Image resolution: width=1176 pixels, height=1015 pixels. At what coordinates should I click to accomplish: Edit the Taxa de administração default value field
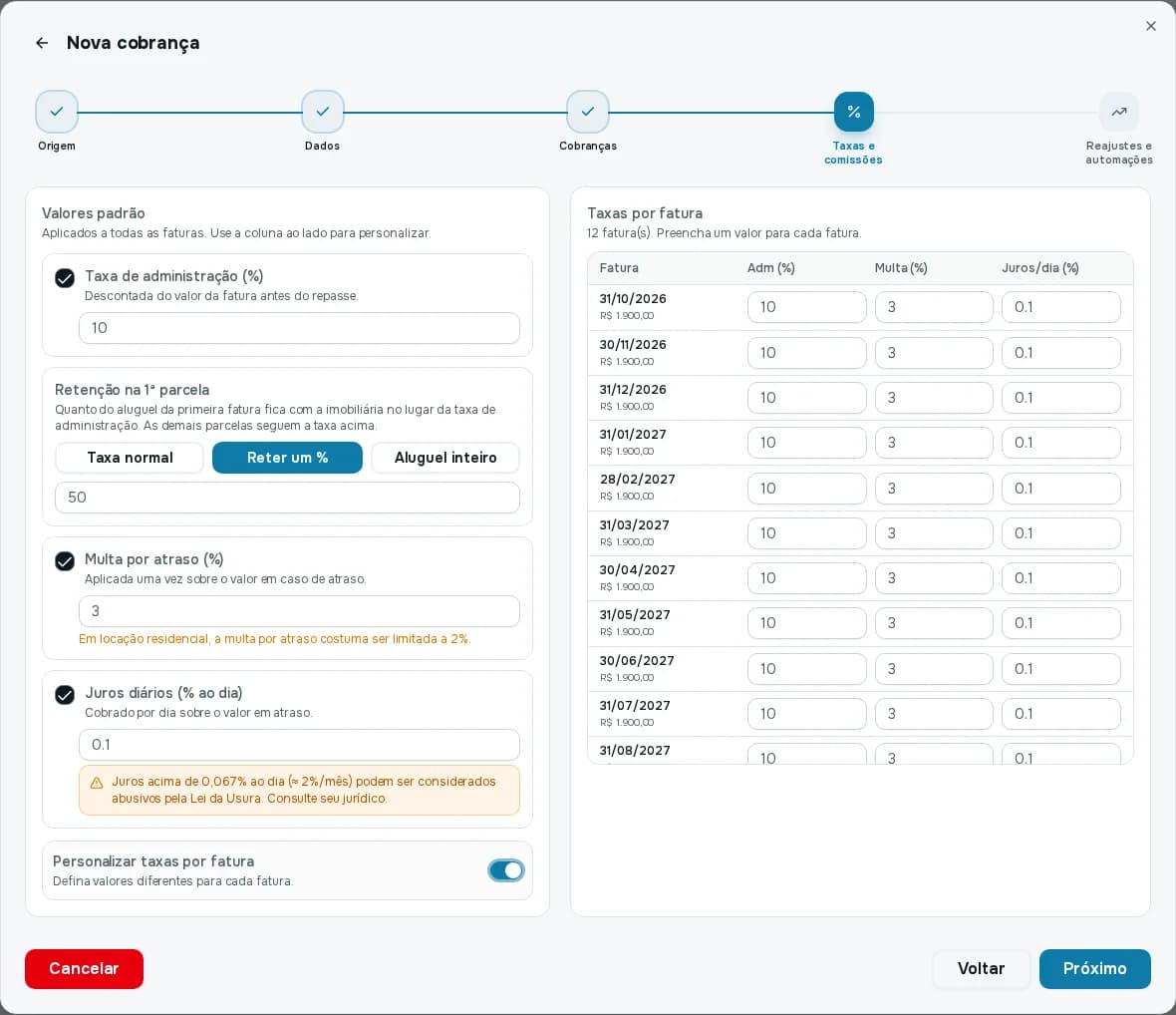[299, 328]
